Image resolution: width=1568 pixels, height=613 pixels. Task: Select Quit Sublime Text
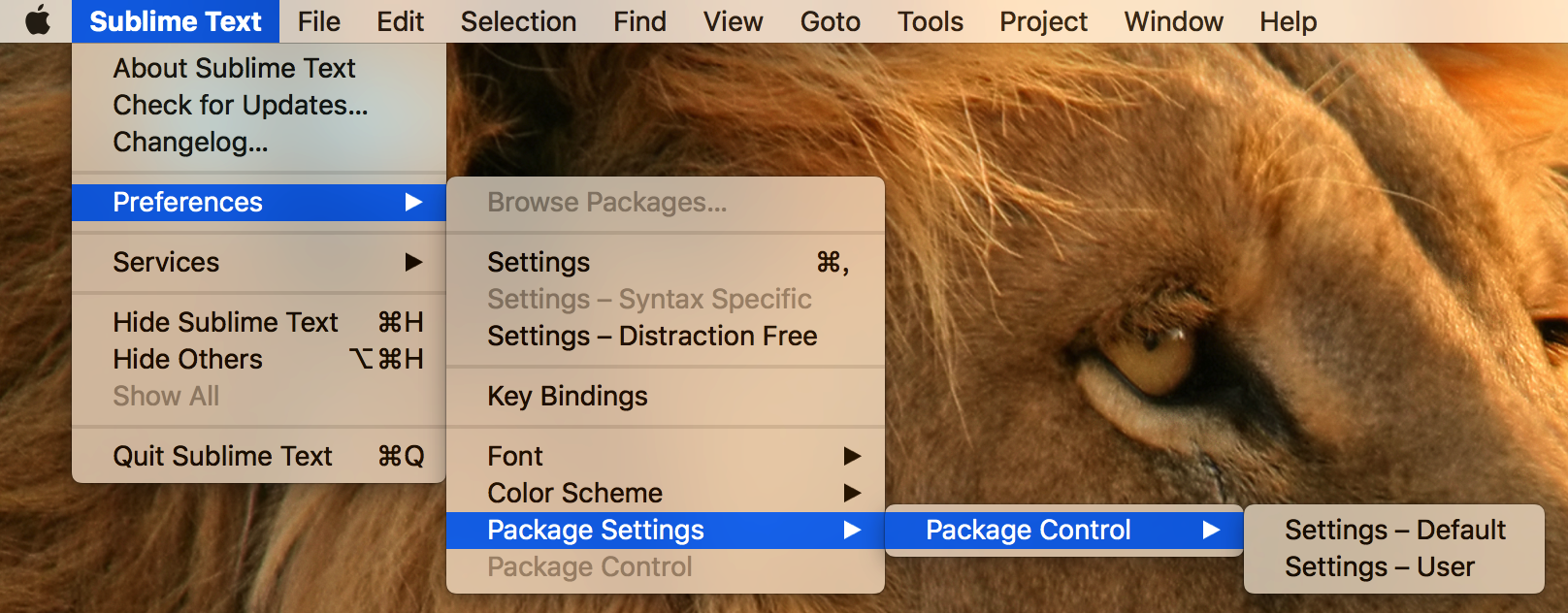click(259, 456)
